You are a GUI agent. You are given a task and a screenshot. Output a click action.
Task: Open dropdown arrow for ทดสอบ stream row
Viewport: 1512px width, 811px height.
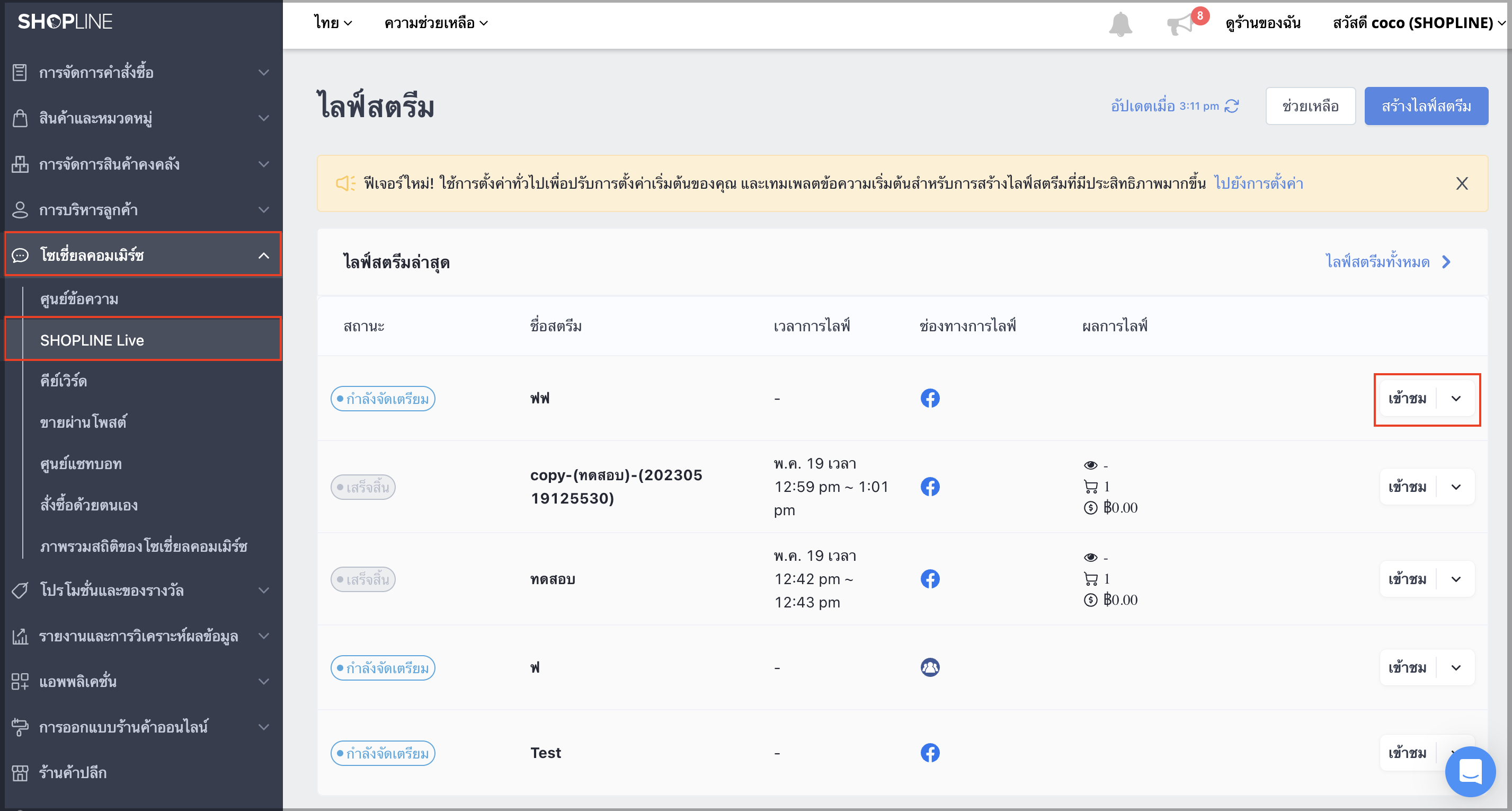(1456, 579)
